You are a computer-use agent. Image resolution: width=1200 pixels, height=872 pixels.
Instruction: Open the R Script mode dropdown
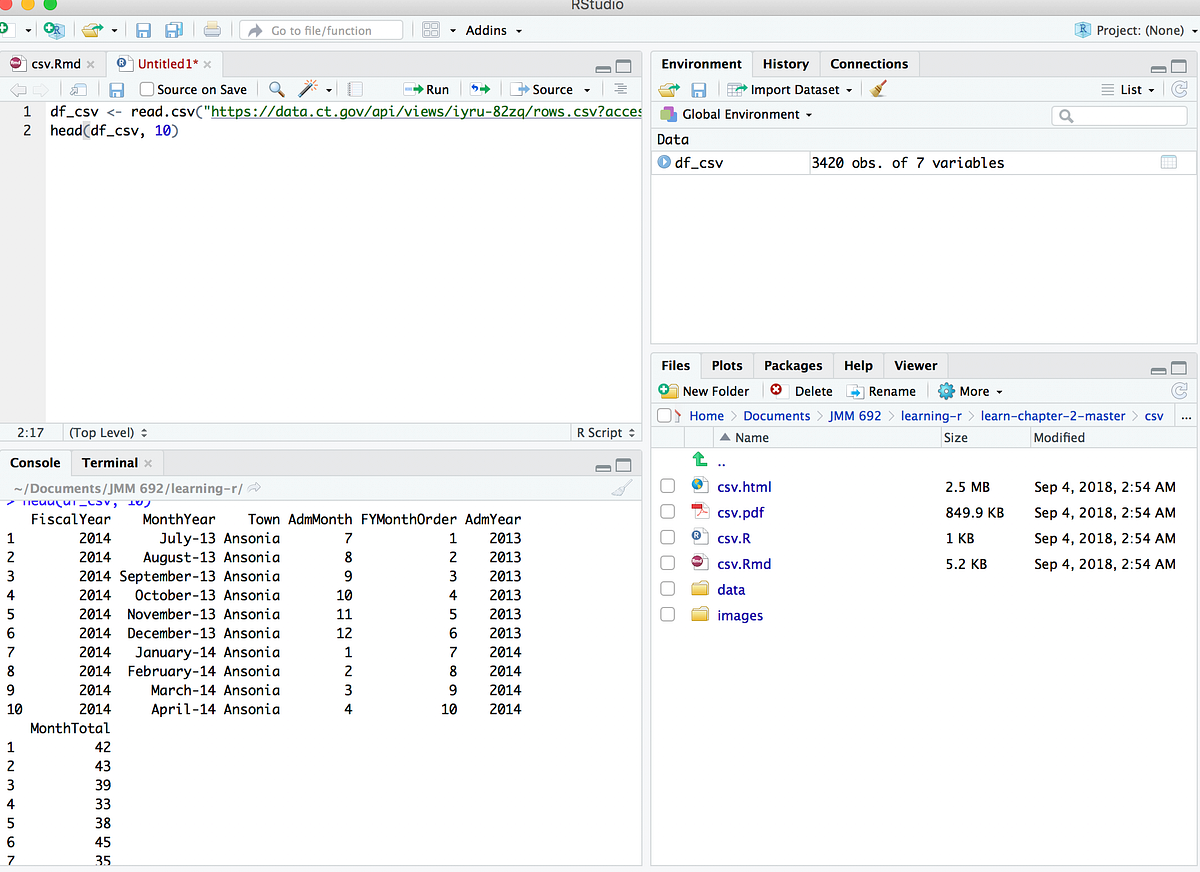(x=605, y=432)
